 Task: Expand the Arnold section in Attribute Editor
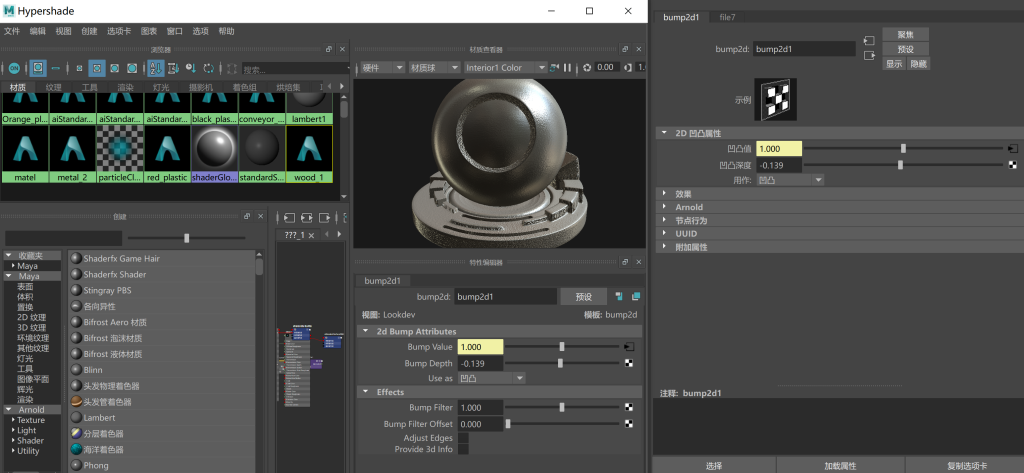[665, 207]
